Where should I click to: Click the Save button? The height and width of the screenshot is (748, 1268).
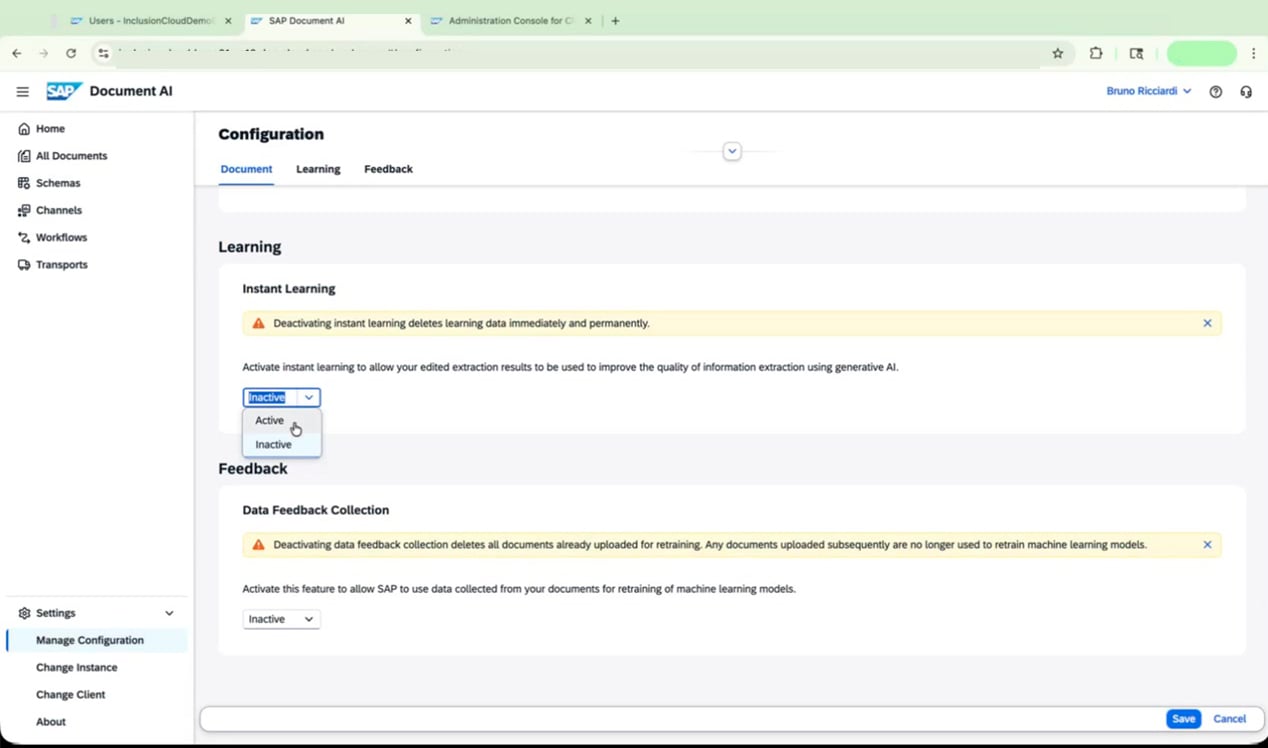(1183, 719)
